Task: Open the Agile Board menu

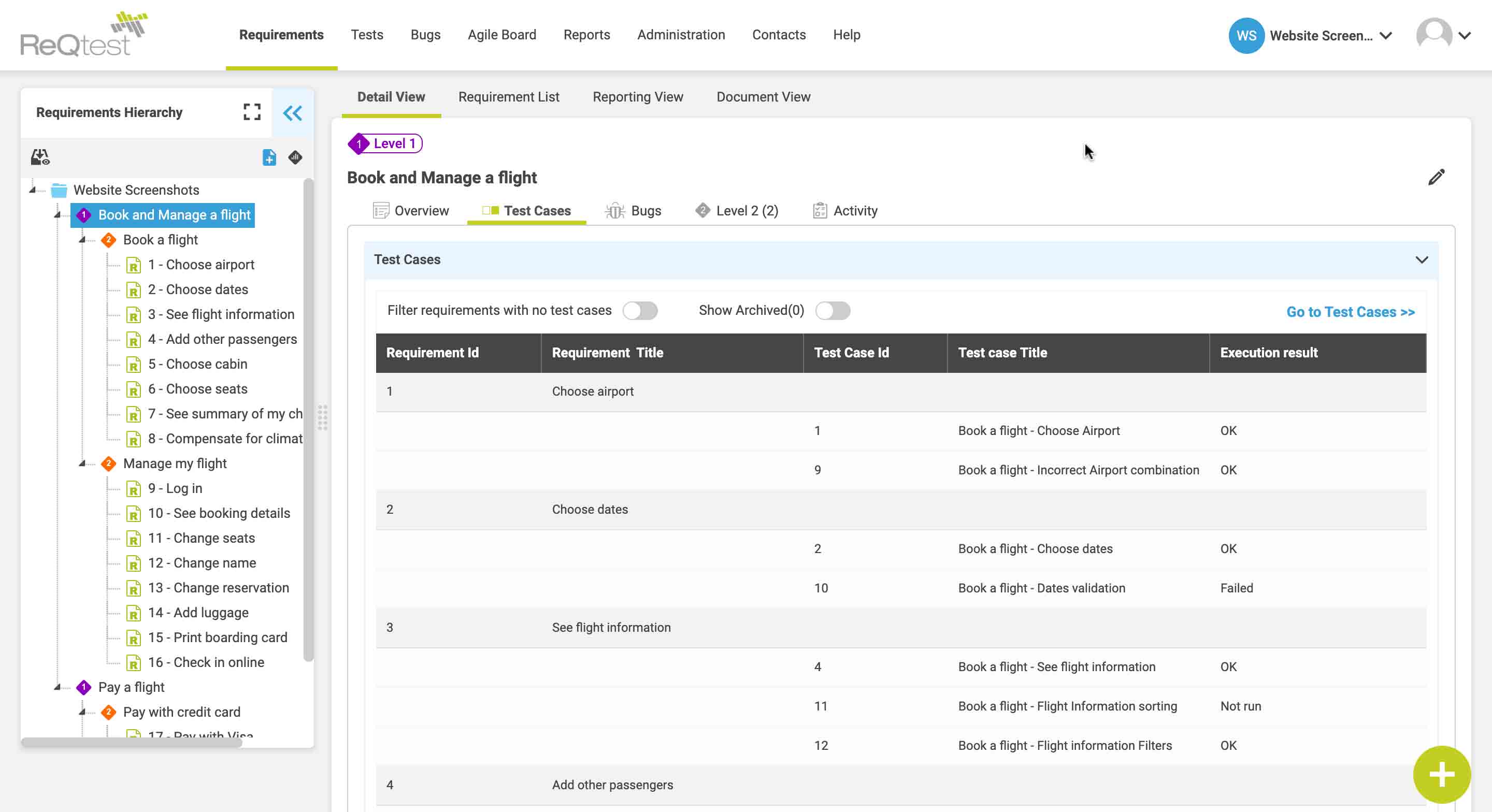Action: pyautogui.click(x=501, y=35)
